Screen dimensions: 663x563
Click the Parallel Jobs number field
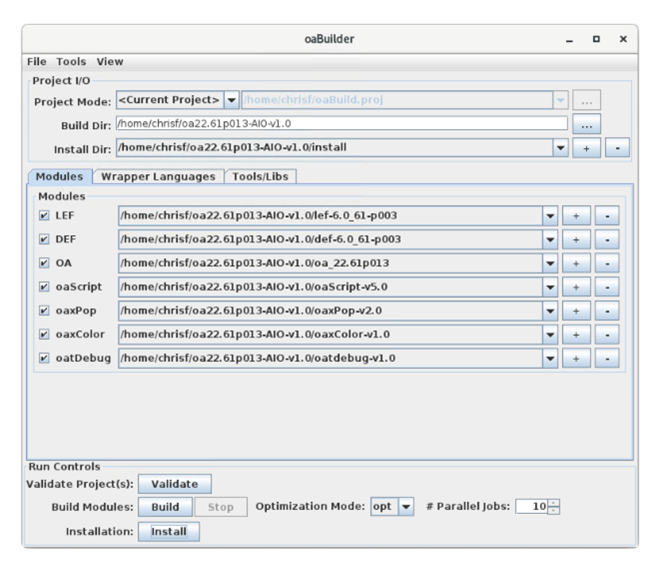[531, 506]
